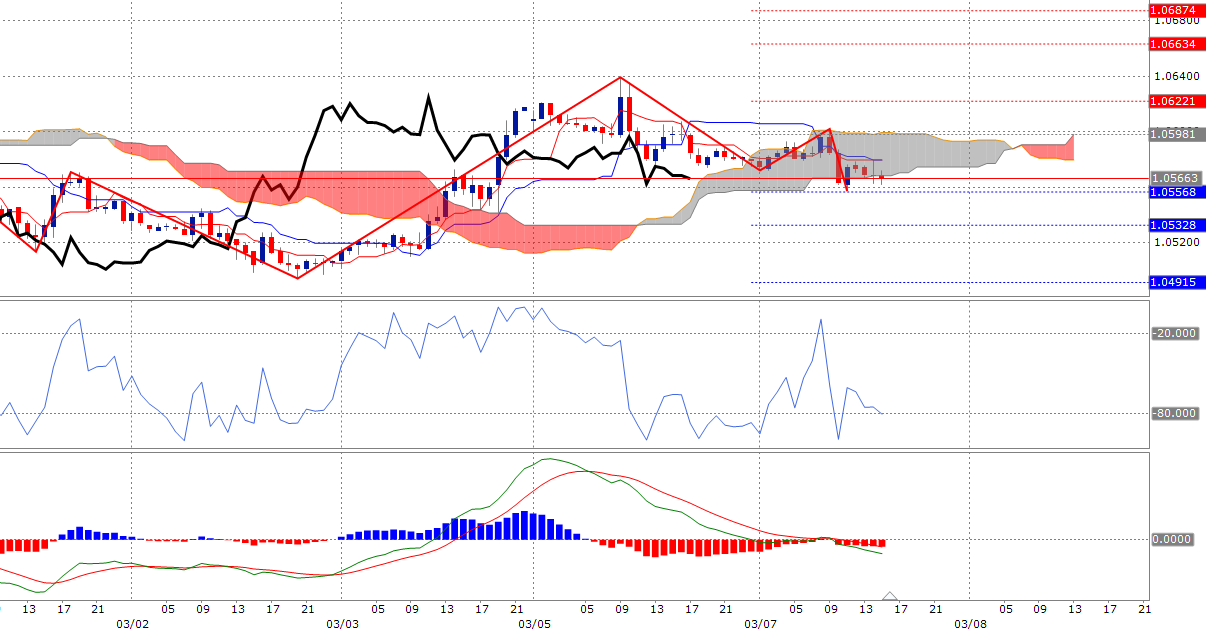Viewport: 1206px width, 633px height.
Task: Click the 1.05328 blue price label
Action: (x=1174, y=225)
